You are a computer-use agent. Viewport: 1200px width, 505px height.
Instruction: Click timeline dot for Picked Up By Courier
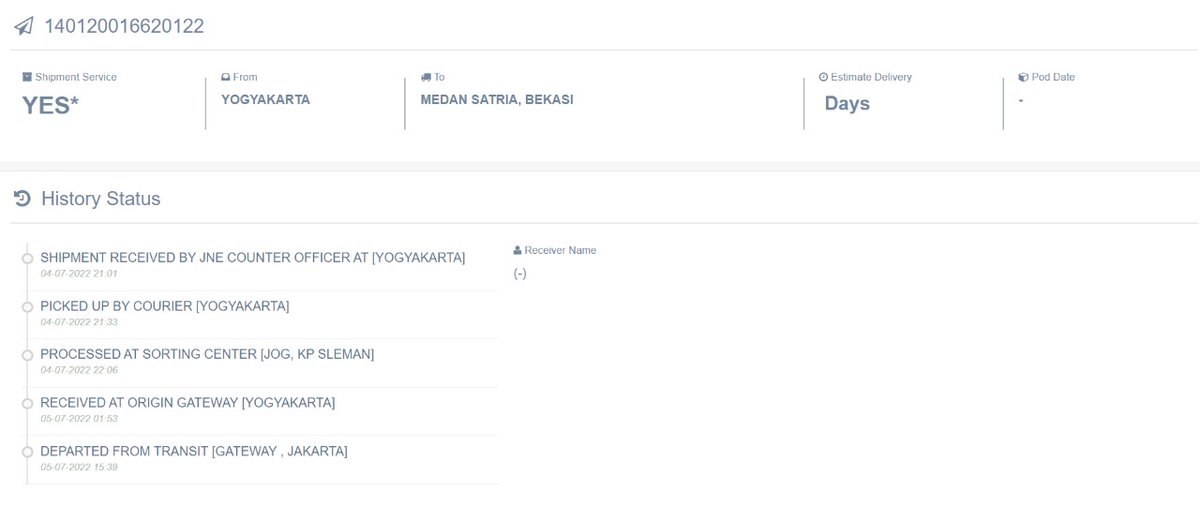pyautogui.click(x=27, y=307)
